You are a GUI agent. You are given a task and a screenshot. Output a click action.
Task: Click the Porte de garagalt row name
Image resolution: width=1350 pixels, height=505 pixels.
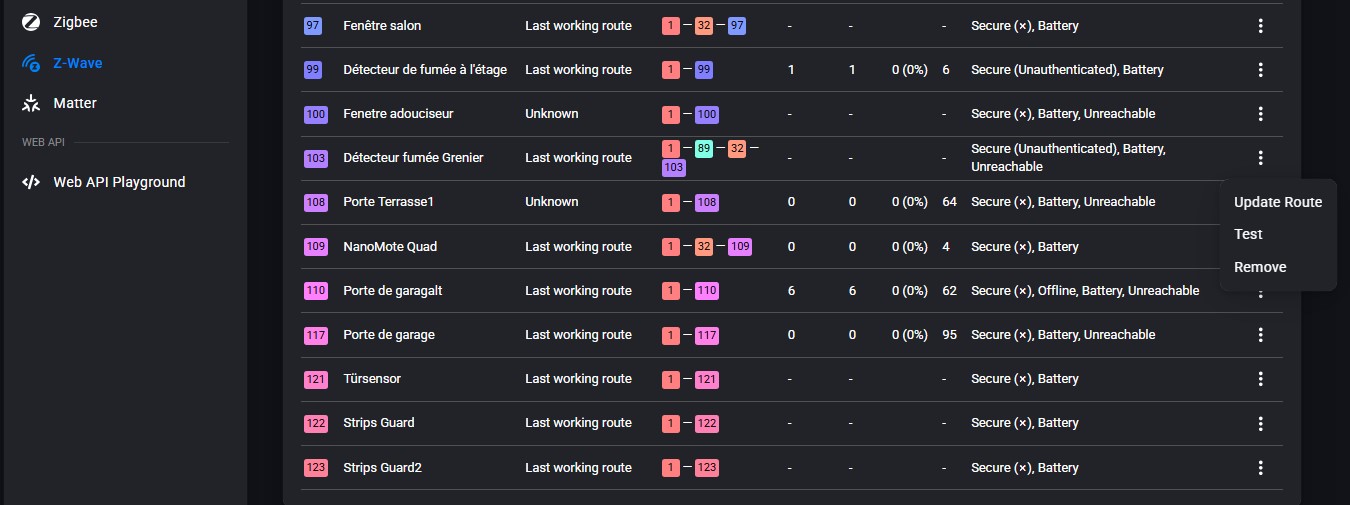pos(392,291)
